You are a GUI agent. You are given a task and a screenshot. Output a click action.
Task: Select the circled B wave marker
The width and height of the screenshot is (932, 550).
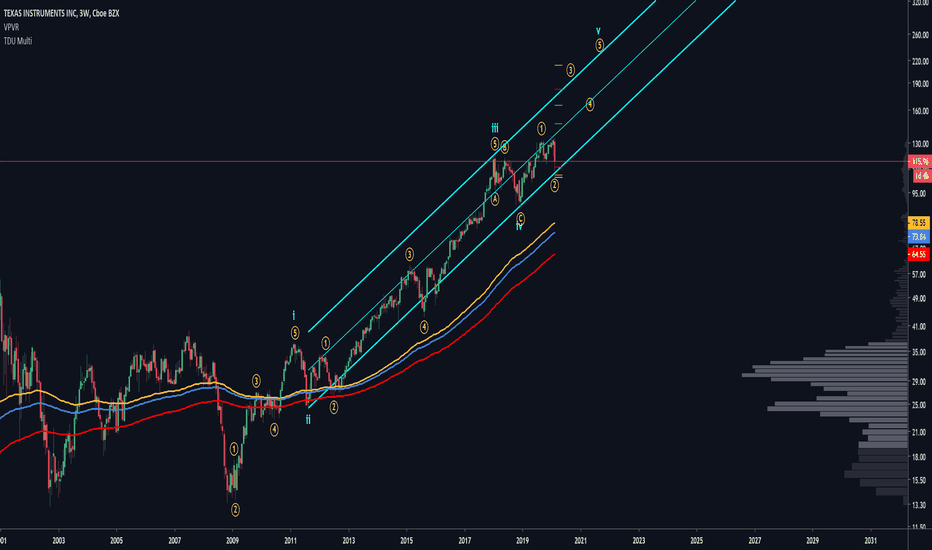click(505, 147)
